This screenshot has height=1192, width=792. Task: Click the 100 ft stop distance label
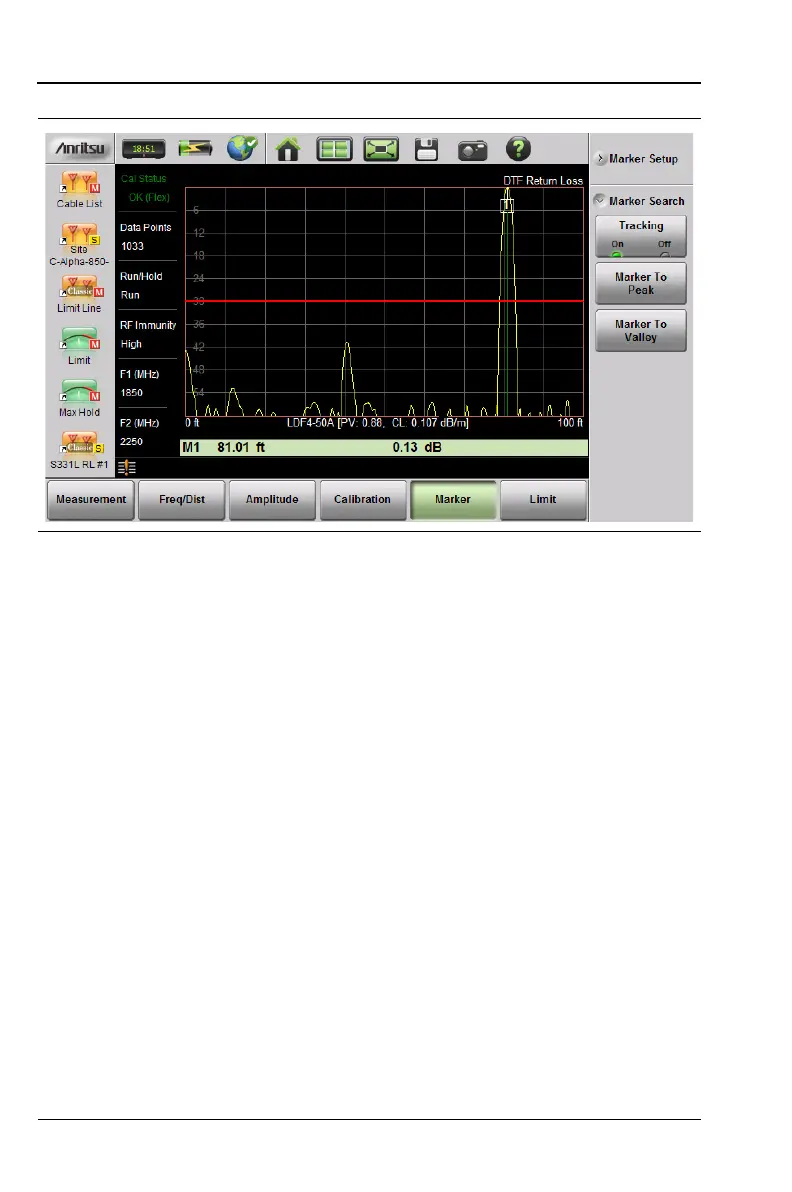pyautogui.click(x=570, y=423)
